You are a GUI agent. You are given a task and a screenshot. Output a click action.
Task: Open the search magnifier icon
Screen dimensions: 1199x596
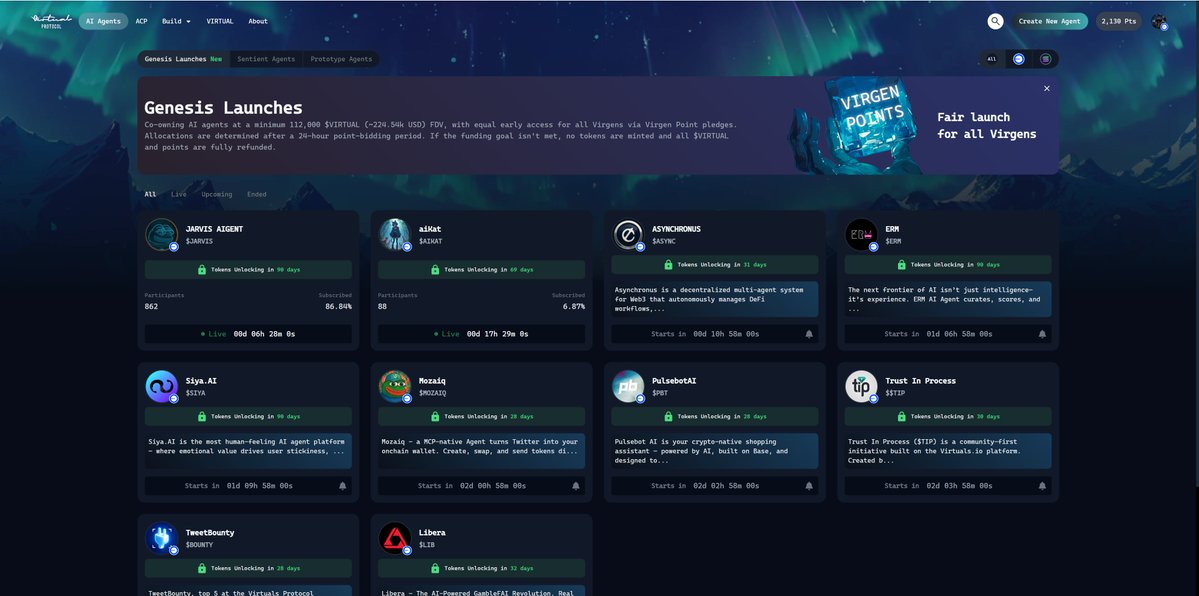(x=995, y=21)
